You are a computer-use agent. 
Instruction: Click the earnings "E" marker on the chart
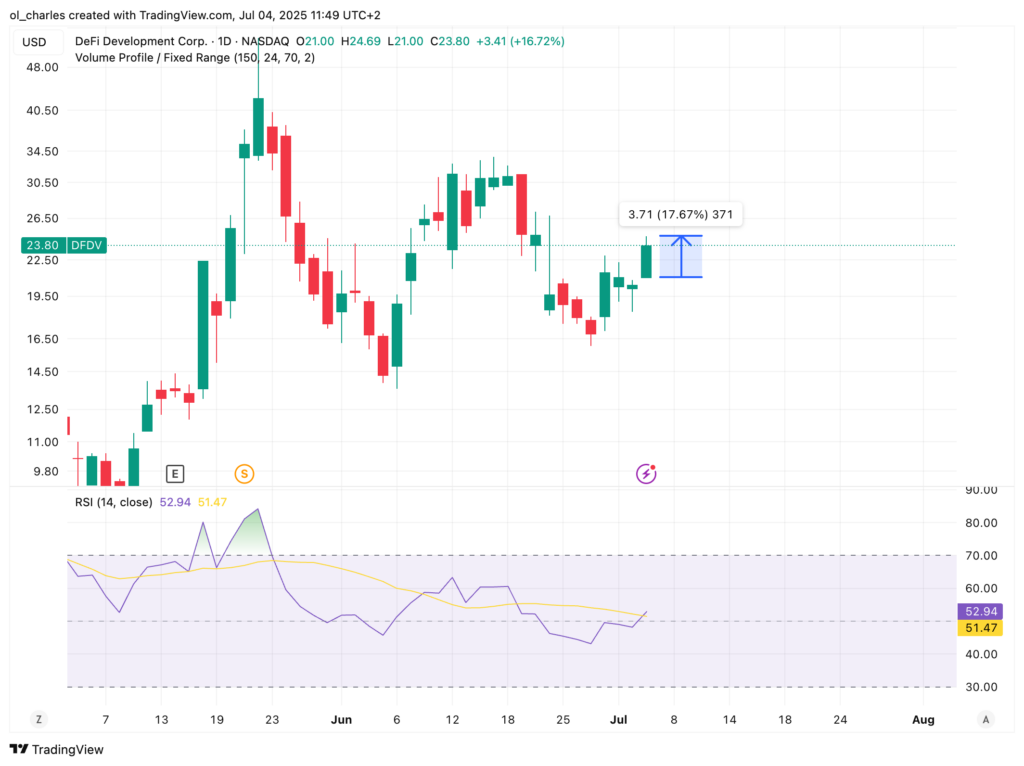pyautogui.click(x=175, y=474)
